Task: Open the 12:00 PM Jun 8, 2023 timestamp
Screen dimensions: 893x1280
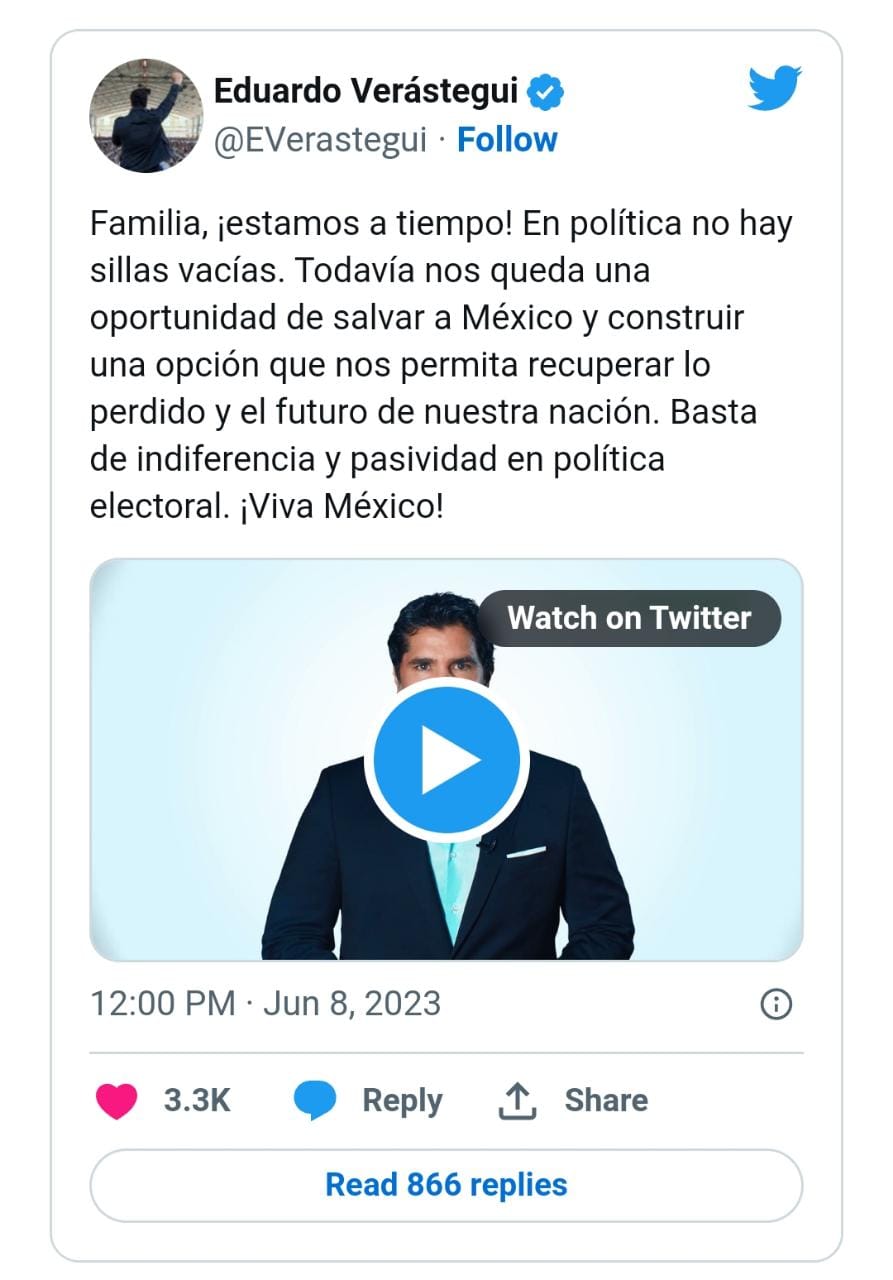Action: click(x=265, y=1003)
